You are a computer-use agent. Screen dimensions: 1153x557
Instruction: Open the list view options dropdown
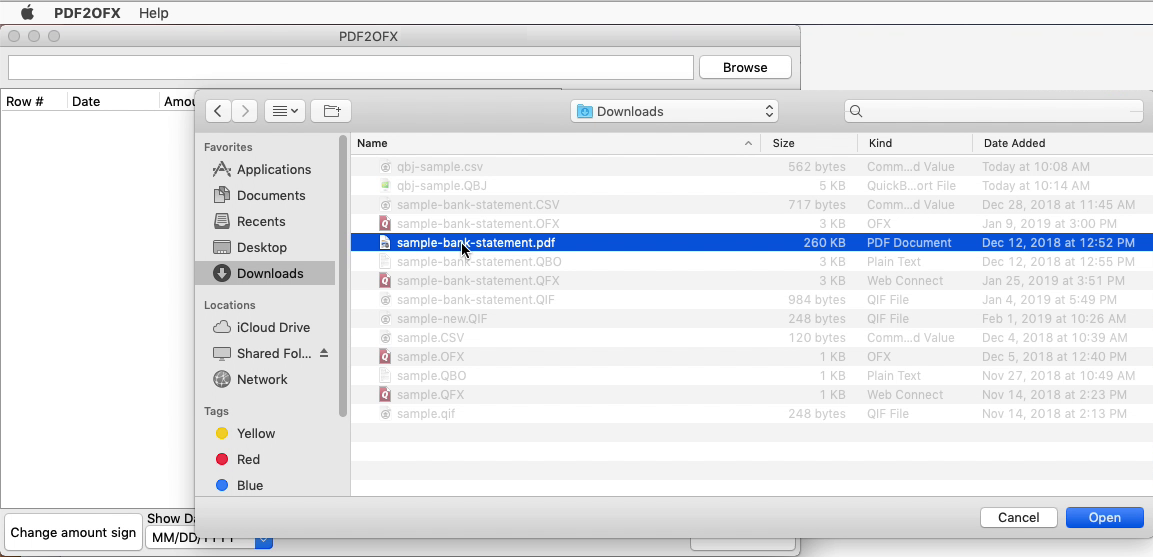pos(285,111)
